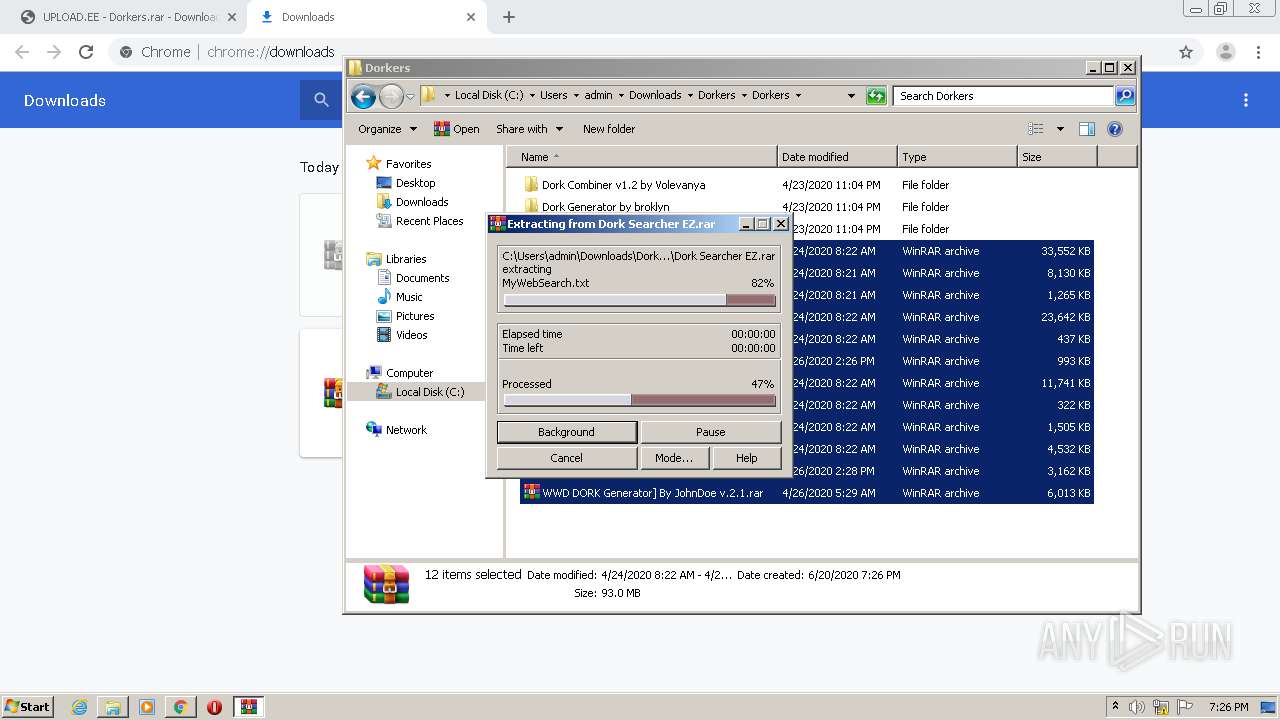Open the Documents library

(x=422, y=278)
